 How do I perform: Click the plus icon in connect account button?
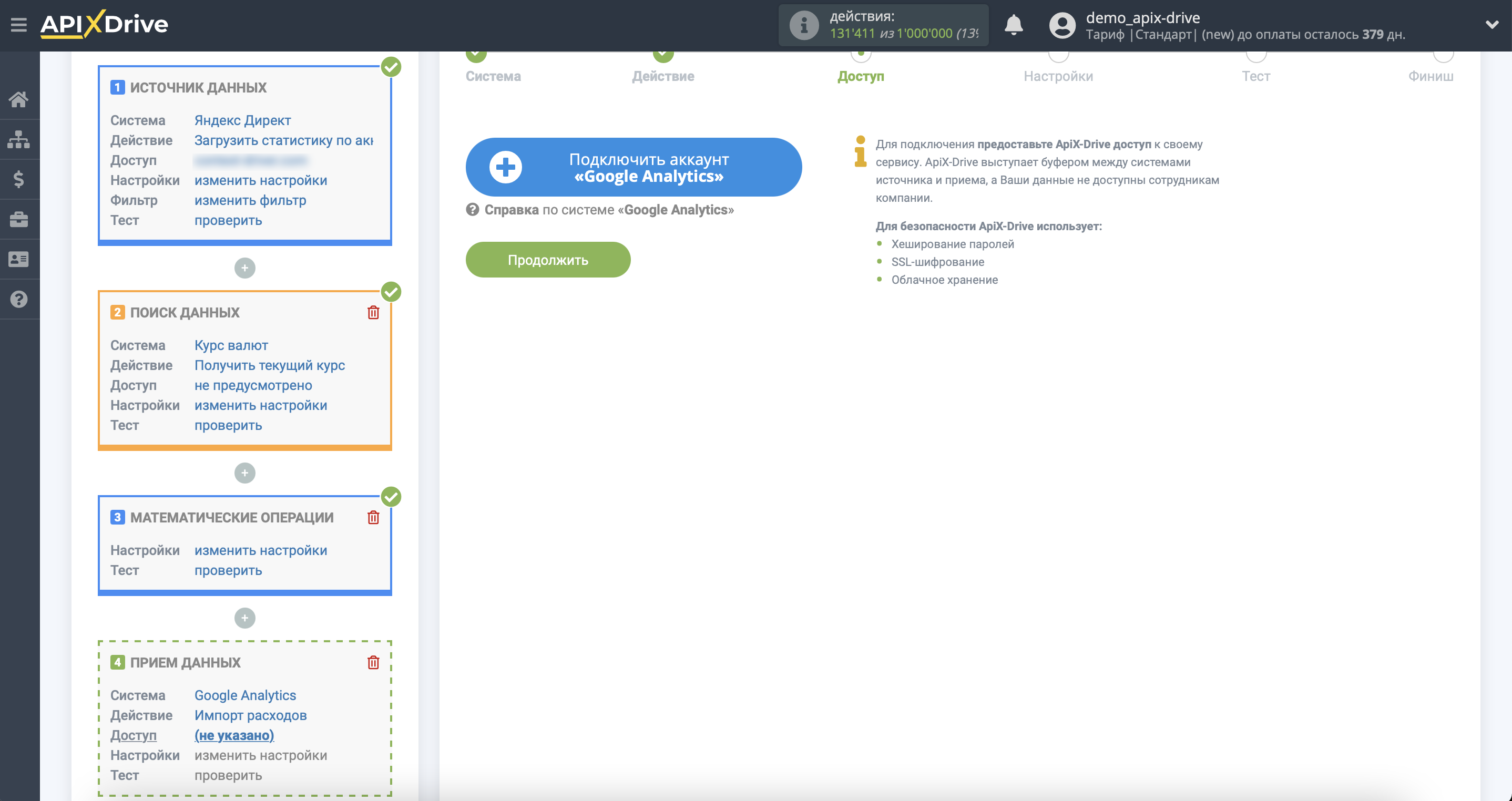(x=505, y=167)
